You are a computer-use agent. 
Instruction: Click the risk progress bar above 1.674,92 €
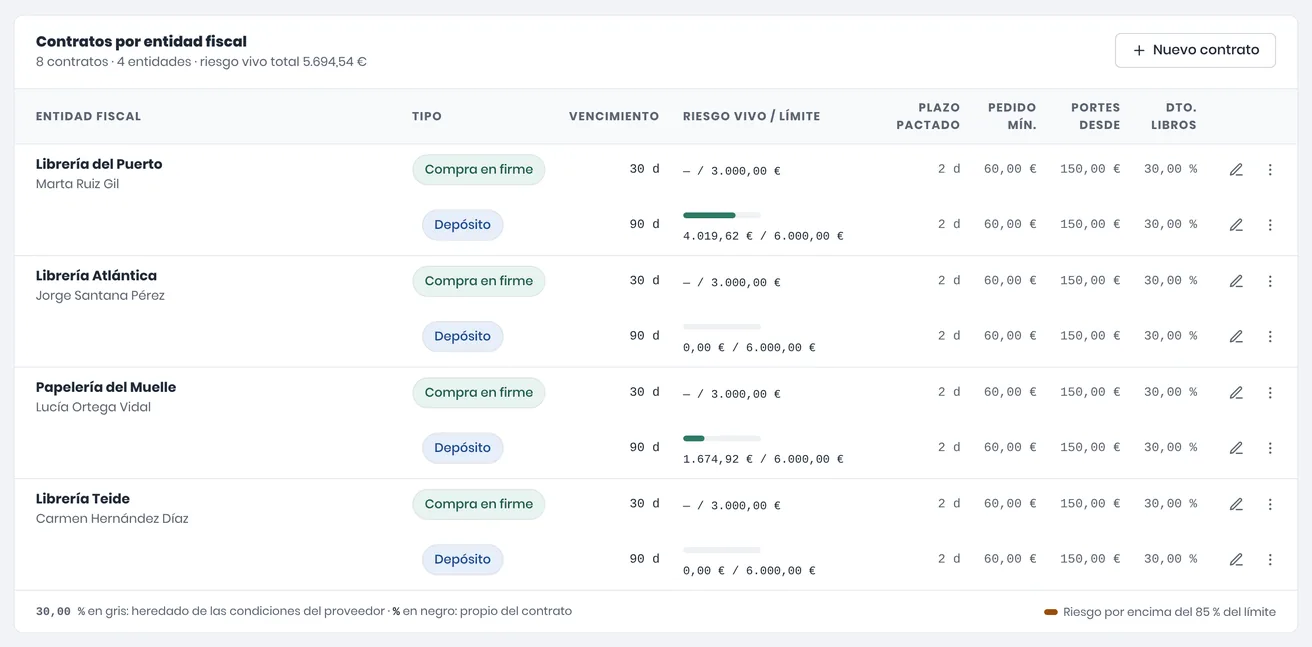point(722,438)
